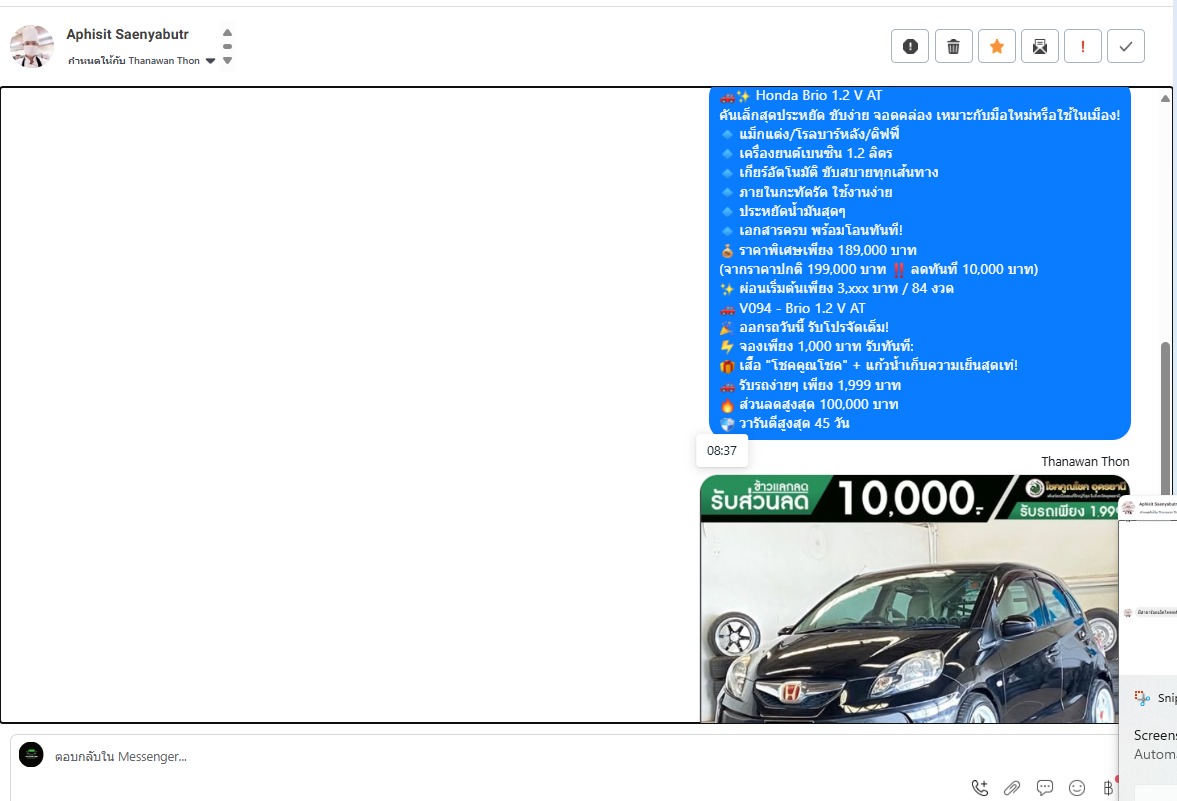1177x801 pixels.
Task: Delete conversation using the trash can icon
Action: (x=953, y=47)
